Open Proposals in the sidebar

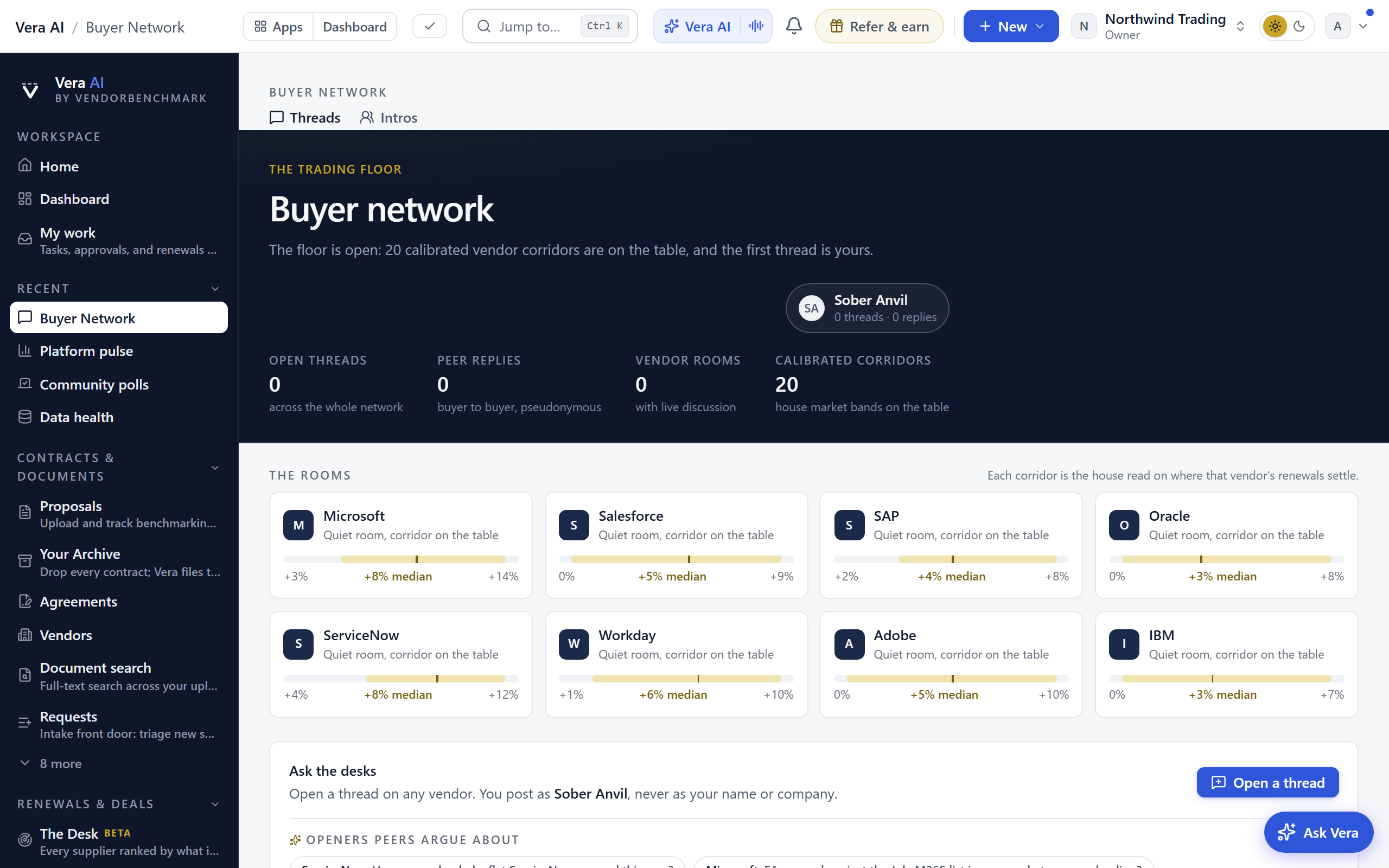coord(119,514)
